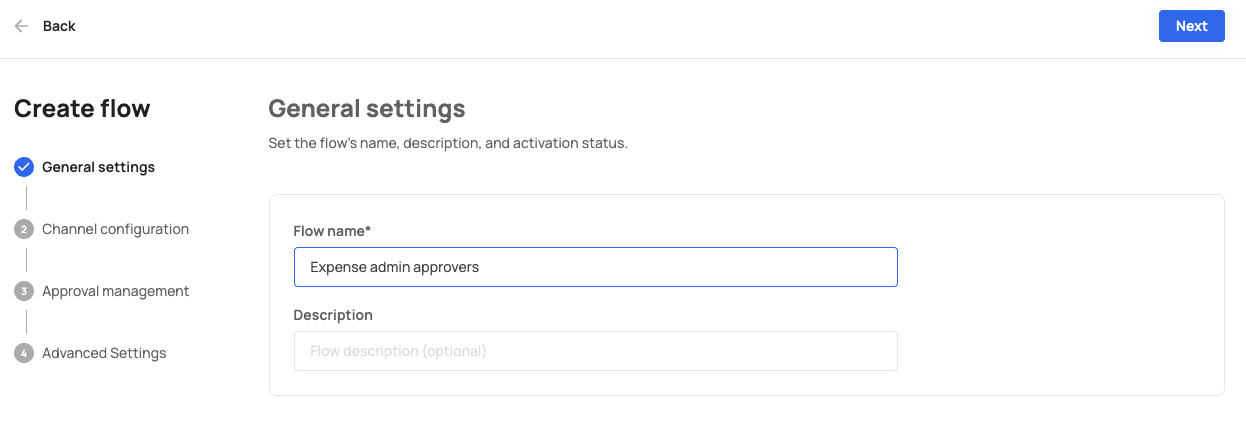Click the step 2 number circle
1246x446 pixels.
(24, 229)
